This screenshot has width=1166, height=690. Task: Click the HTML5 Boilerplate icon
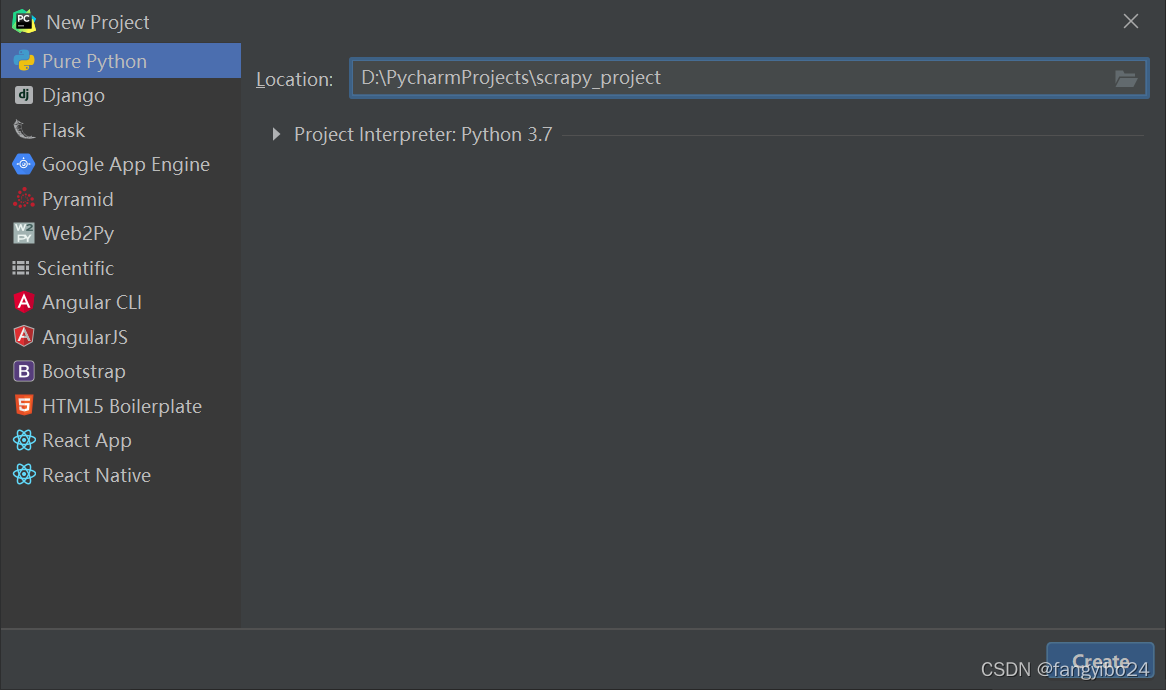click(23, 406)
